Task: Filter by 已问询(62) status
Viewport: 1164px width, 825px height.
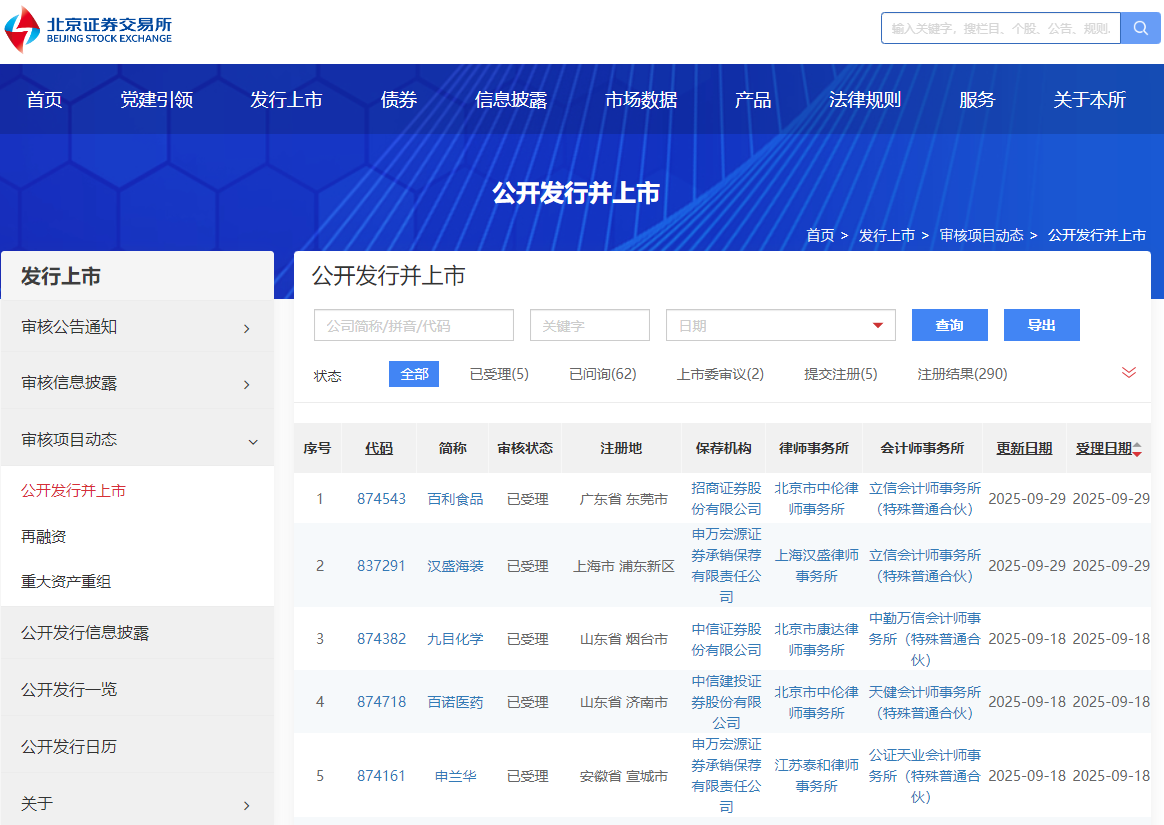Action: (602, 374)
